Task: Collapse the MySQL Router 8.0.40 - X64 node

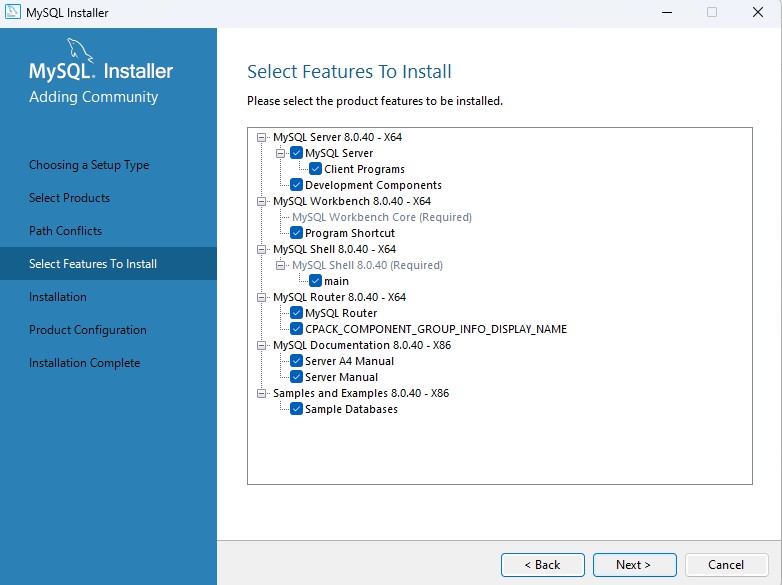Action: click(261, 297)
